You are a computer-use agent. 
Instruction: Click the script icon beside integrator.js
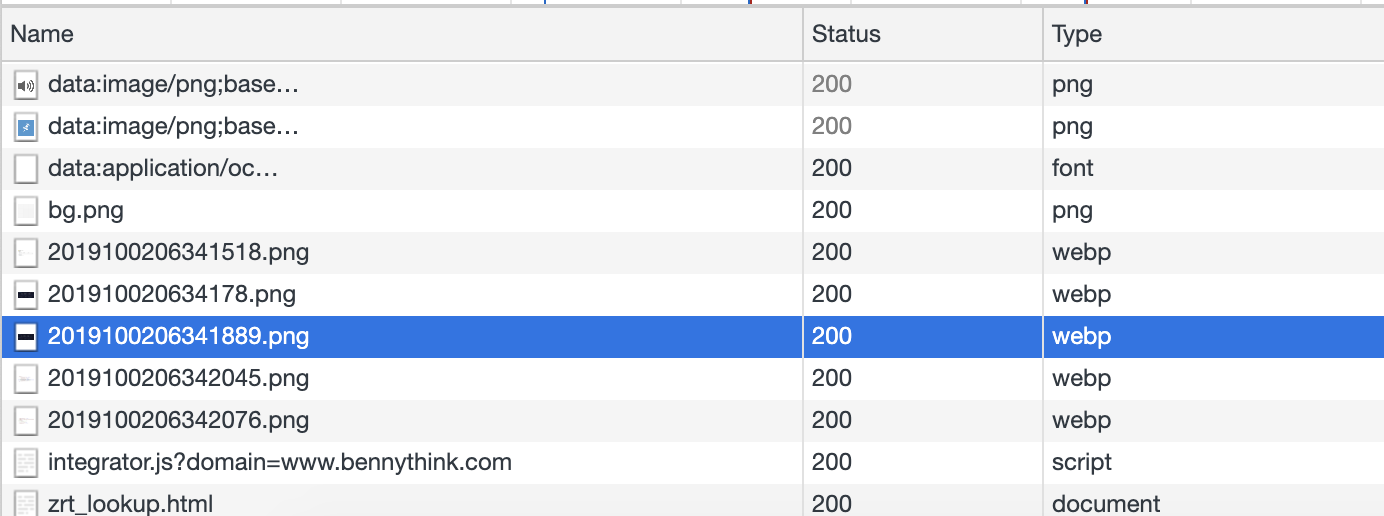click(26, 463)
